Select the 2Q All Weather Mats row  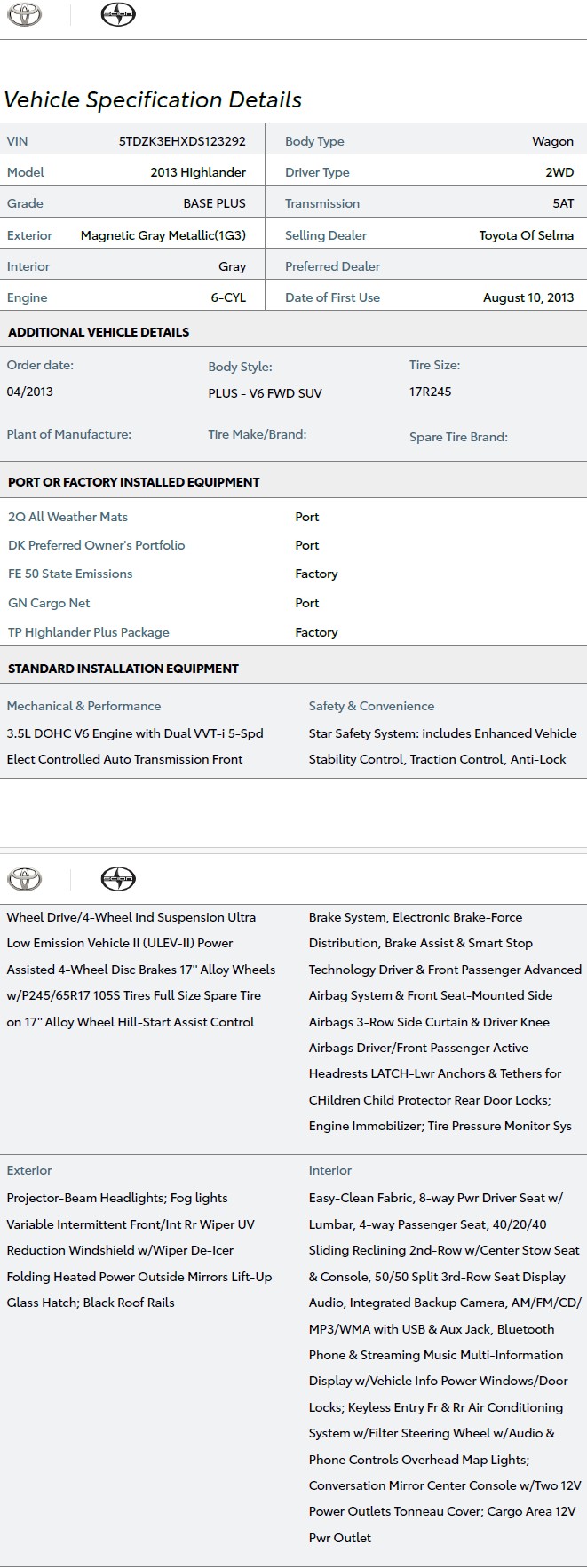[x=68, y=517]
